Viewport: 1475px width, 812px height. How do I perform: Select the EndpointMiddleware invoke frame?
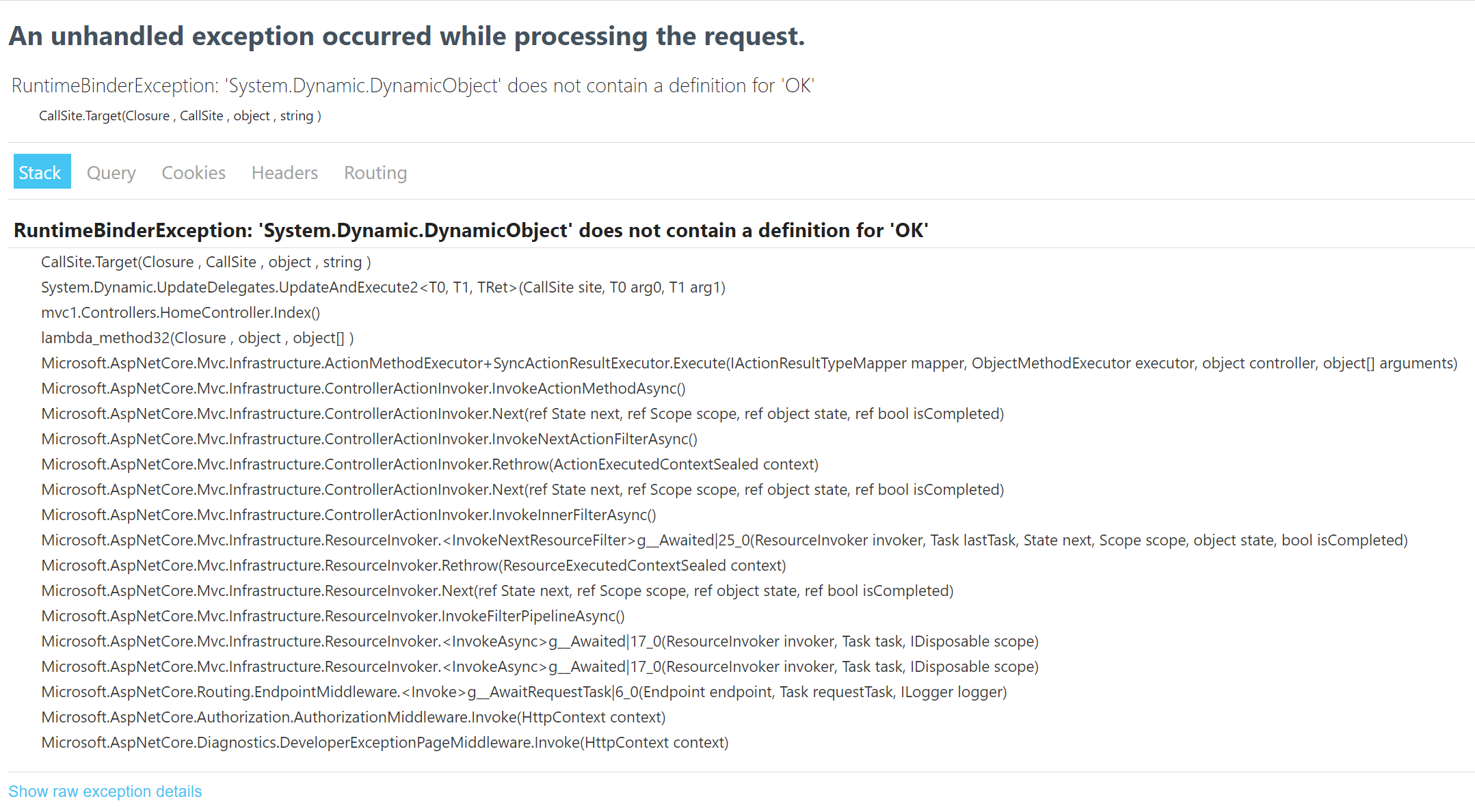click(524, 692)
